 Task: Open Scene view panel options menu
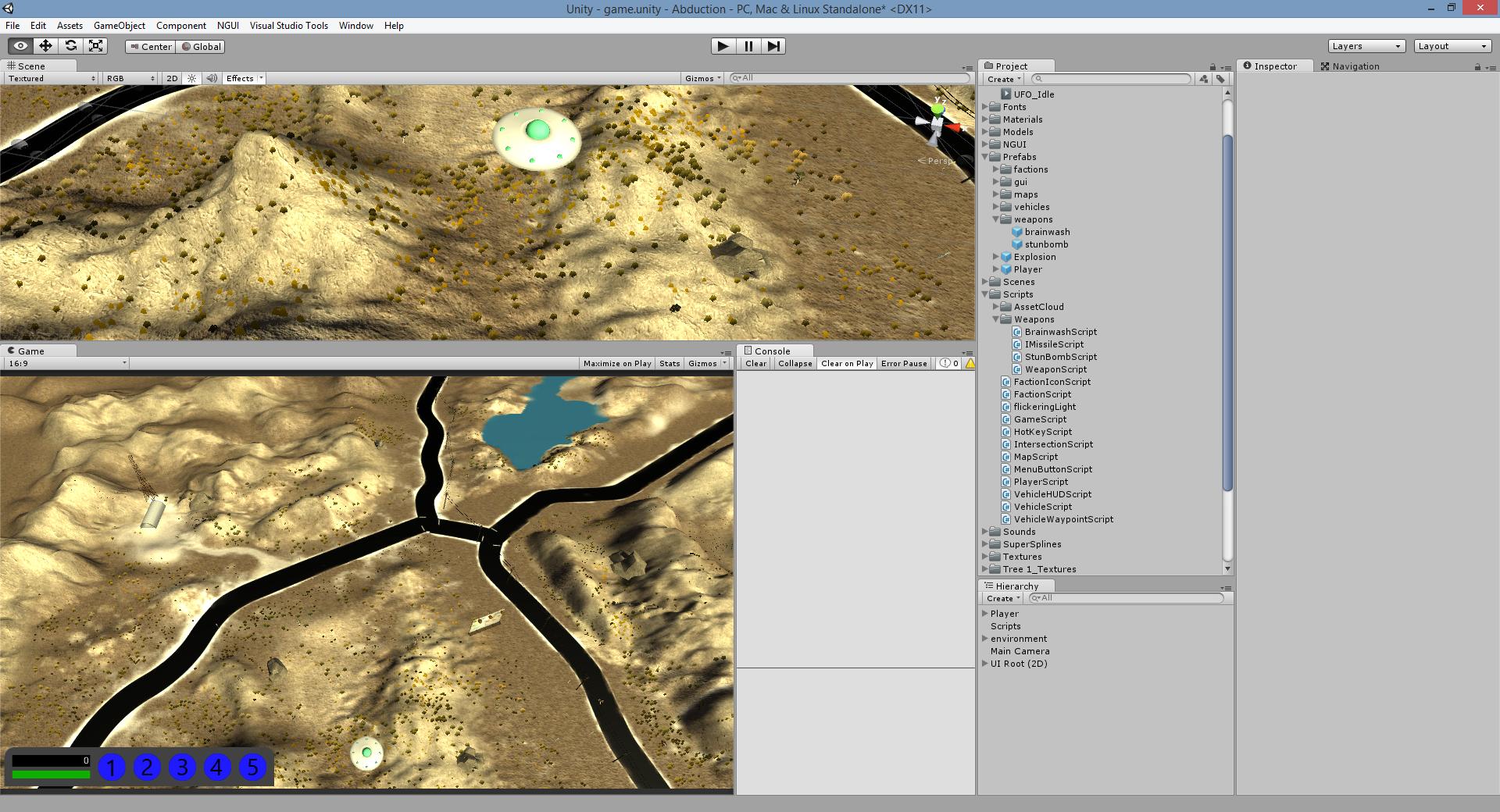click(x=967, y=68)
